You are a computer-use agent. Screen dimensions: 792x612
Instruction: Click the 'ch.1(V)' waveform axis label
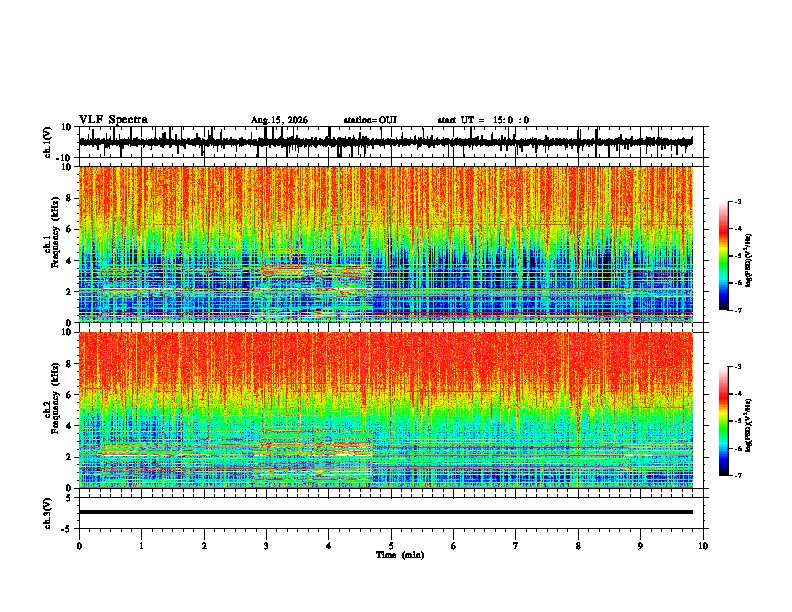(x=48, y=142)
